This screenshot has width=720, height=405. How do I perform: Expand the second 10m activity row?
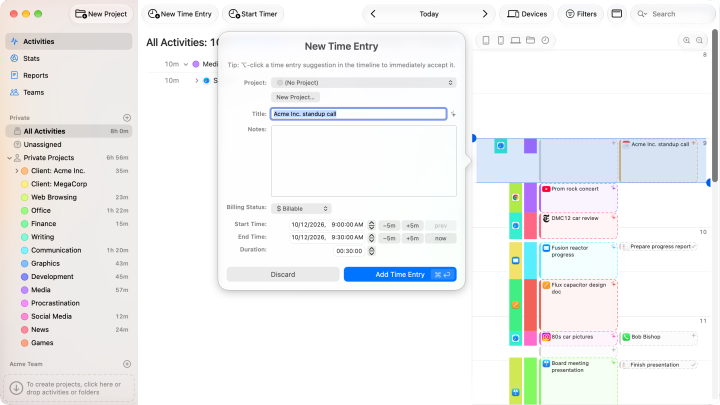(x=197, y=81)
